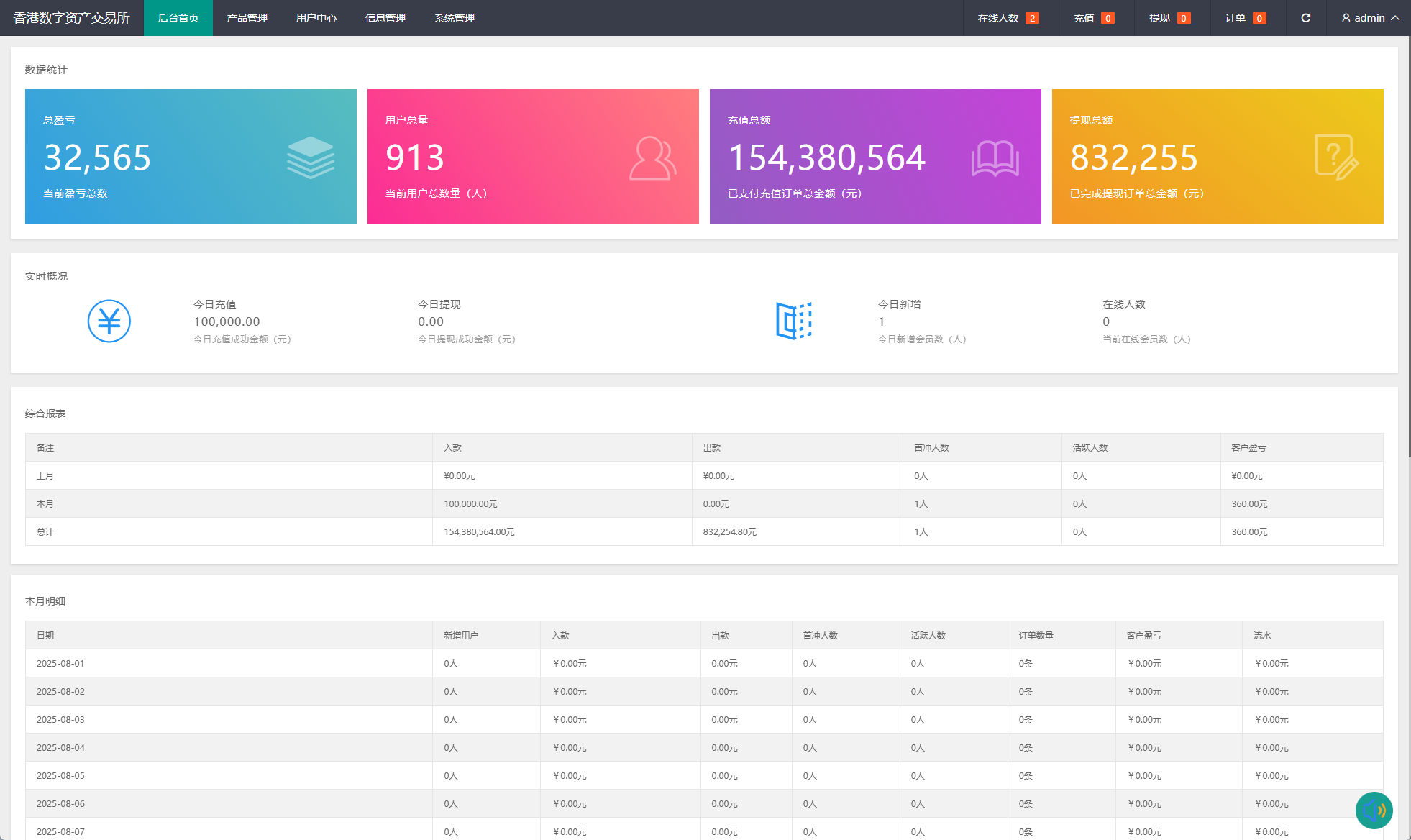Open the 用户中心 menu
The height and width of the screenshot is (840, 1411).
(x=316, y=18)
